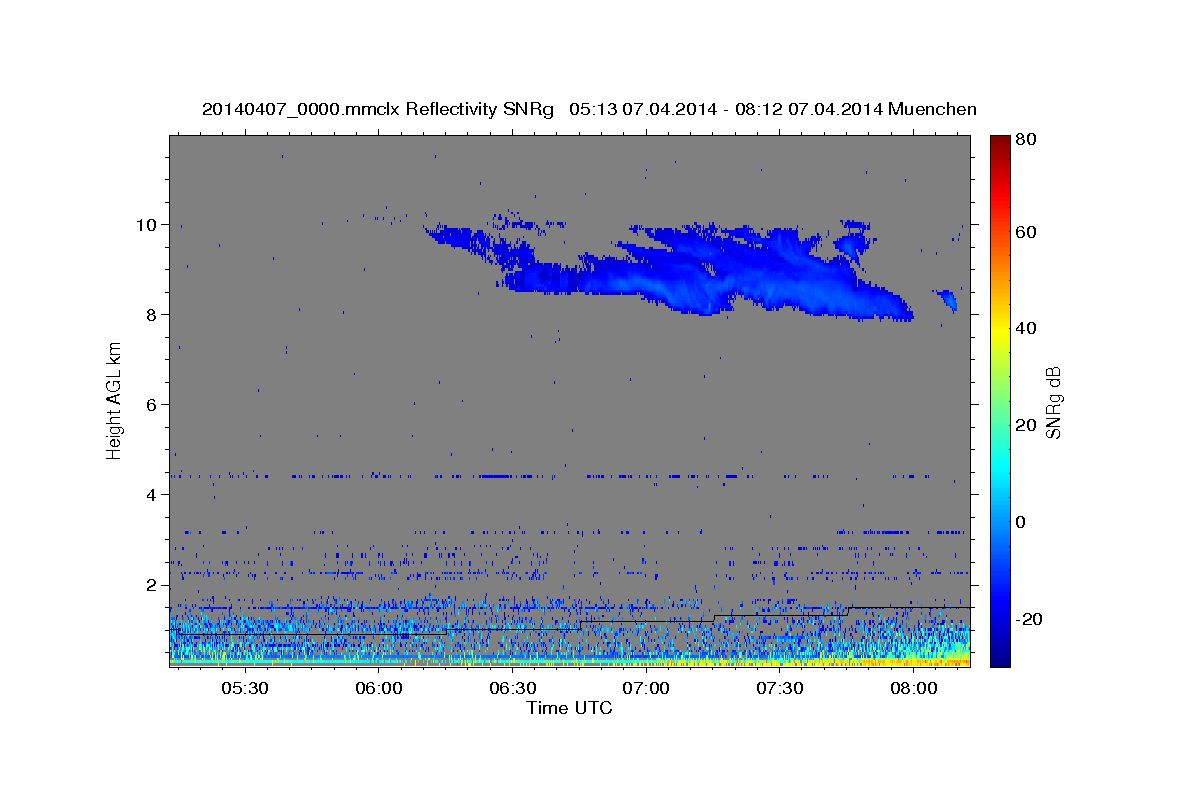Click the height tick label 8
The width and height of the screenshot is (1200, 800).
(x=153, y=314)
